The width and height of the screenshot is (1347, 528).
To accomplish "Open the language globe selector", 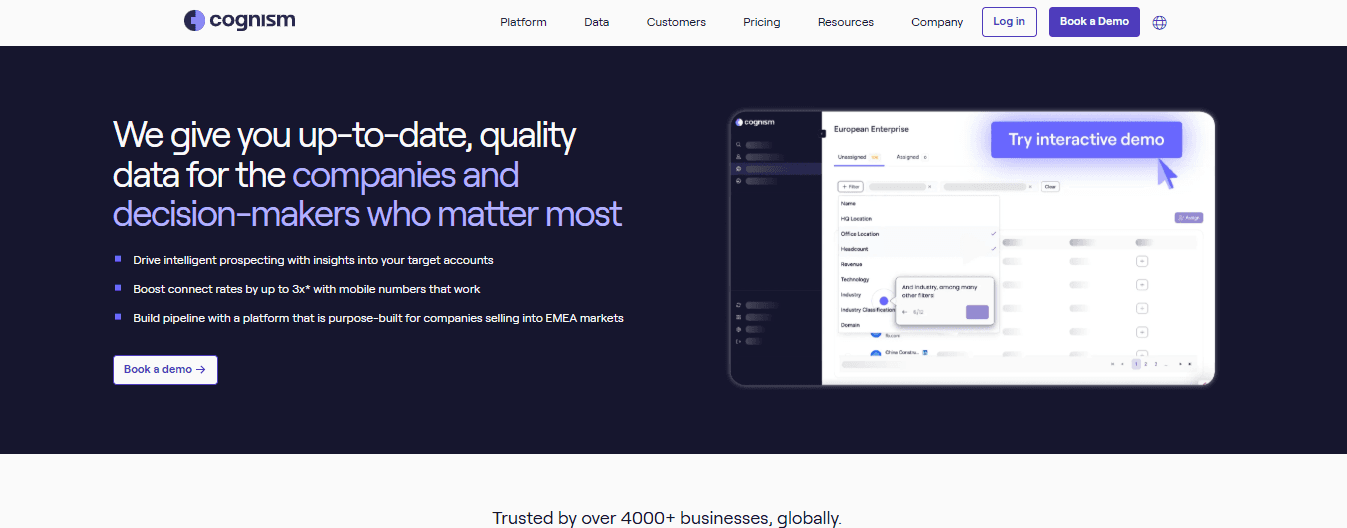I will [1160, 22].
